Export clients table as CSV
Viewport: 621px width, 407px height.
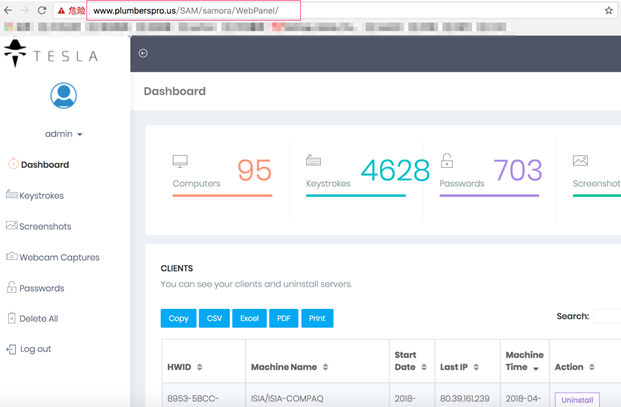coord(214,318)
